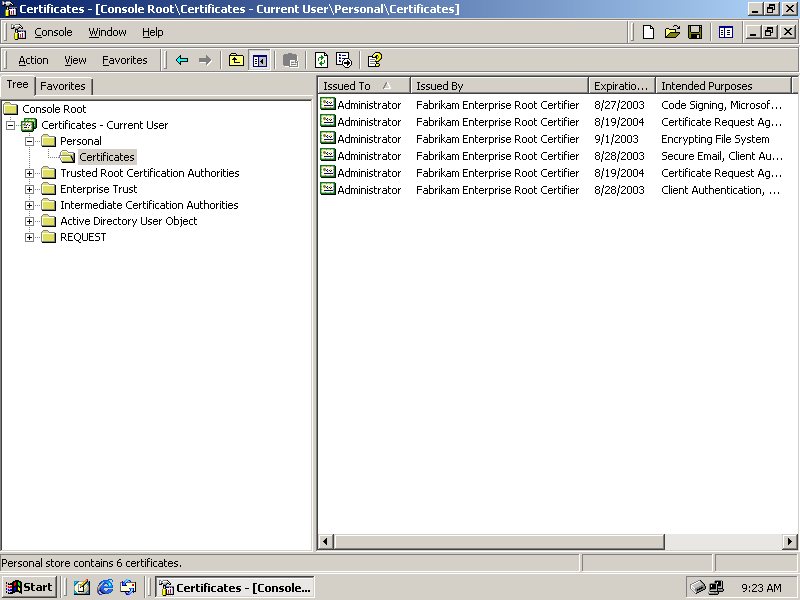Click the Start button
The image size is (800, 600).
click(x=29, y=587)
